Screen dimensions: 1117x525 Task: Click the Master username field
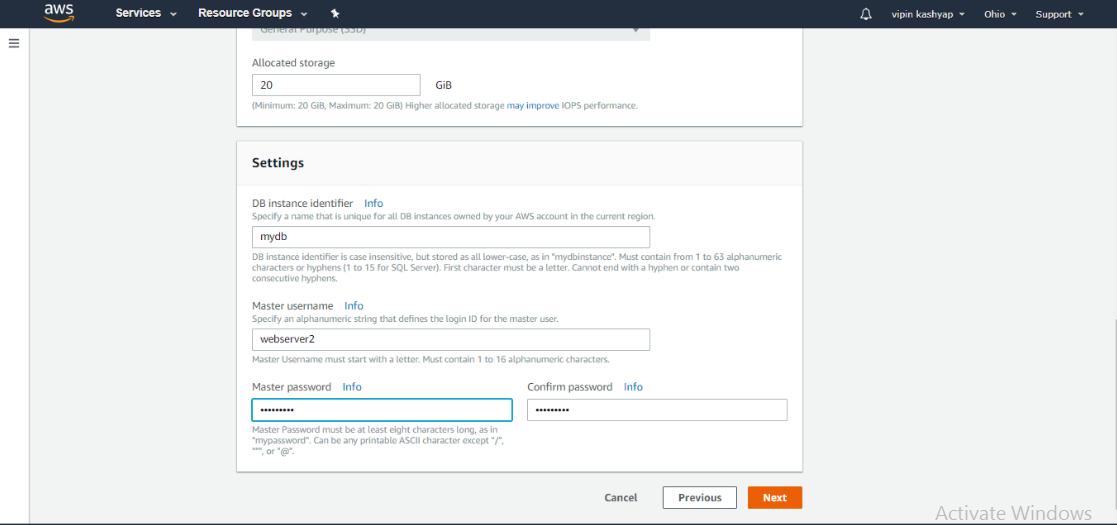click(x=451, y=339)
